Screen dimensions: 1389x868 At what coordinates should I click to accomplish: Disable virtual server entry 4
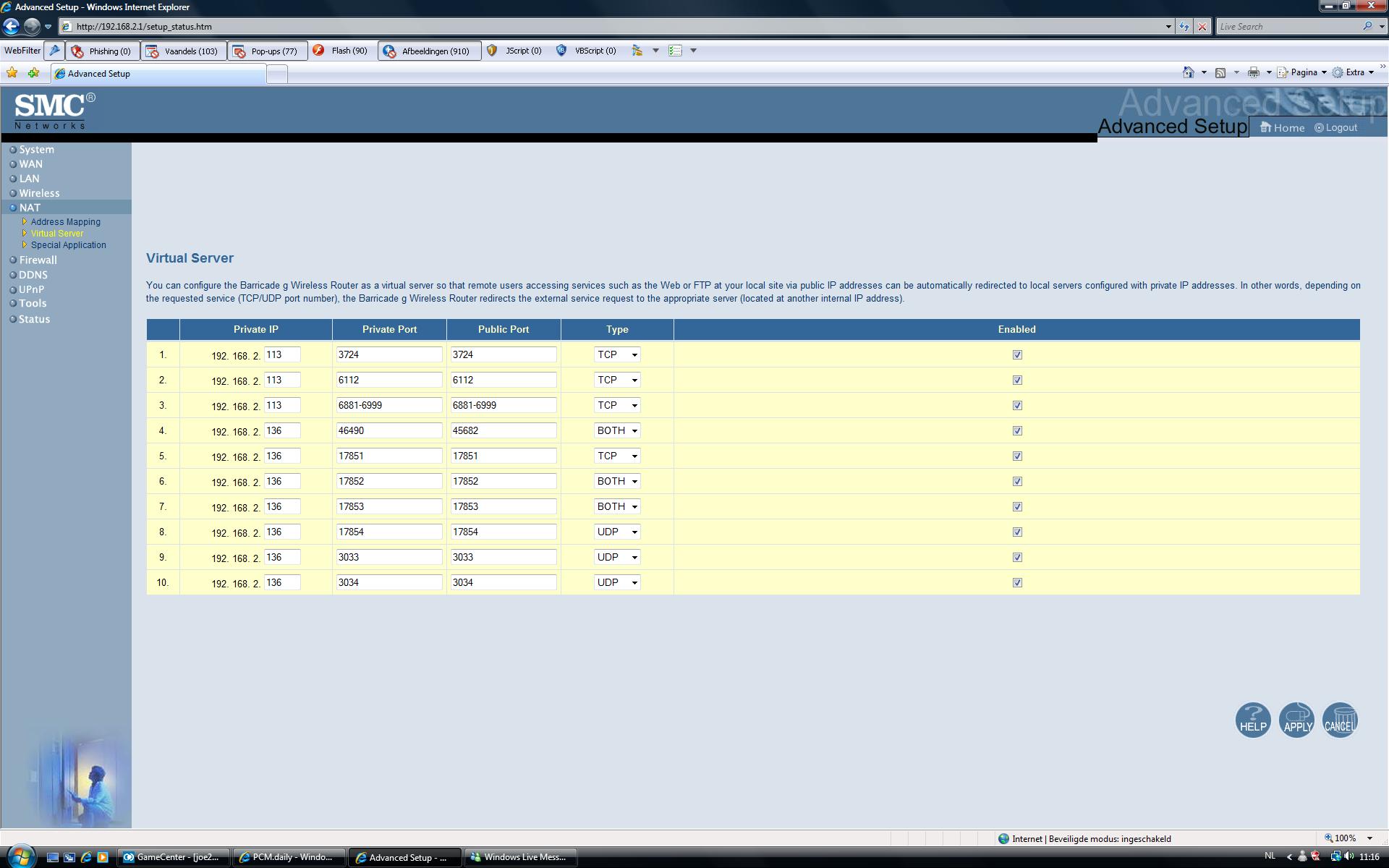tap(1017, 430)
